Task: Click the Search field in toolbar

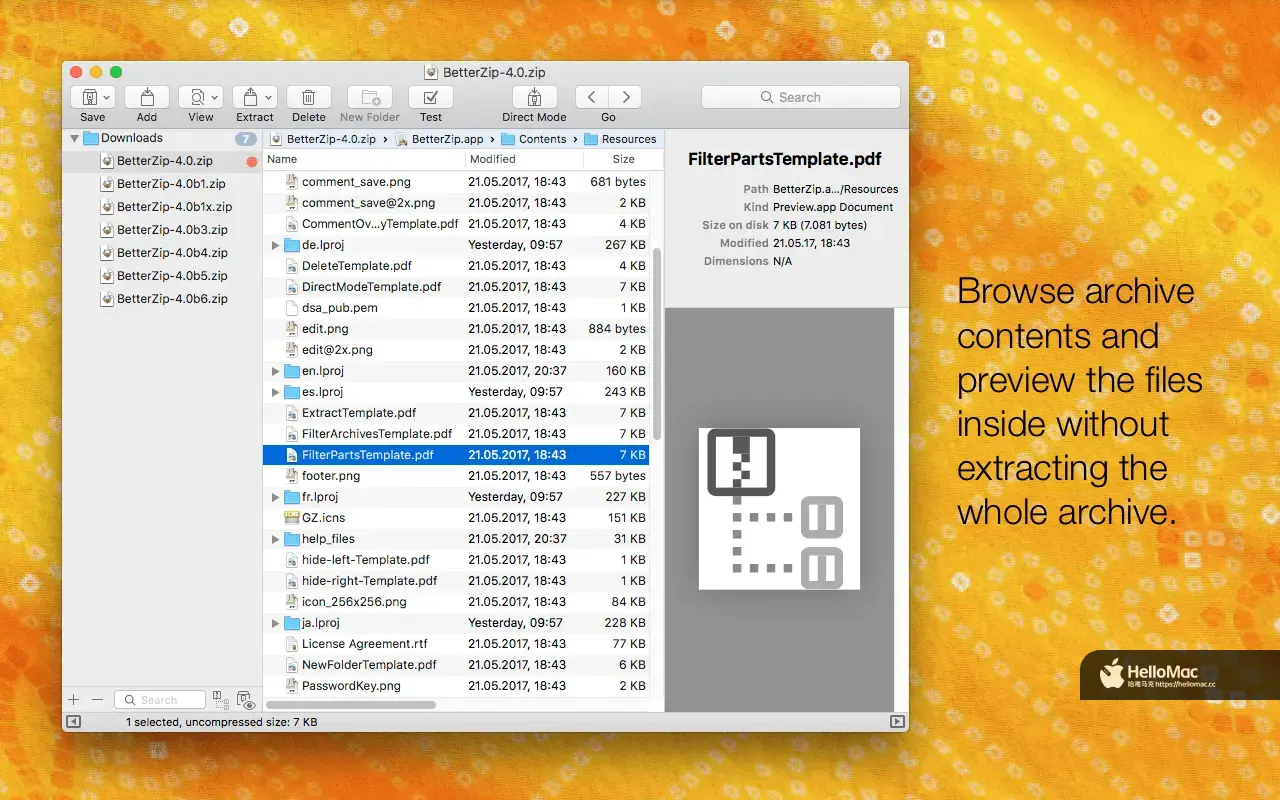Action: click(800, 97)
